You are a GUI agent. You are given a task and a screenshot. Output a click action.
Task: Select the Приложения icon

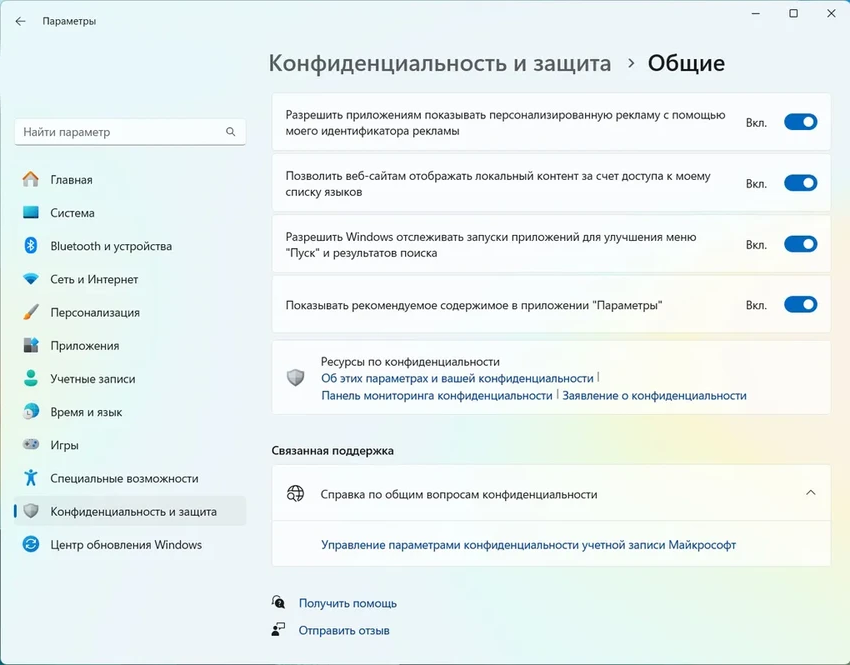[30, 344]
